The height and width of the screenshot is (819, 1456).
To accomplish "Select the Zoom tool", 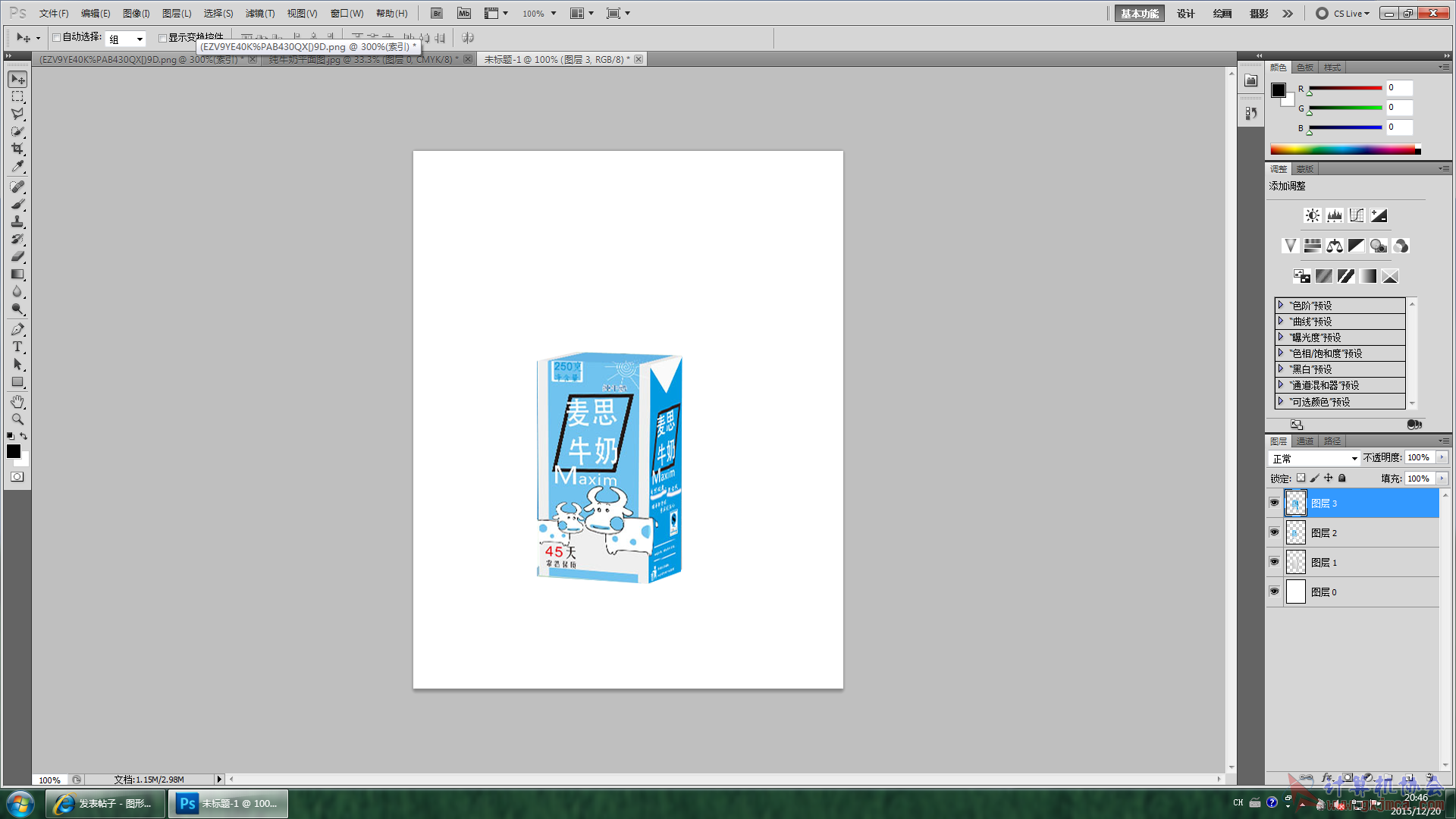I will [17, 419].
